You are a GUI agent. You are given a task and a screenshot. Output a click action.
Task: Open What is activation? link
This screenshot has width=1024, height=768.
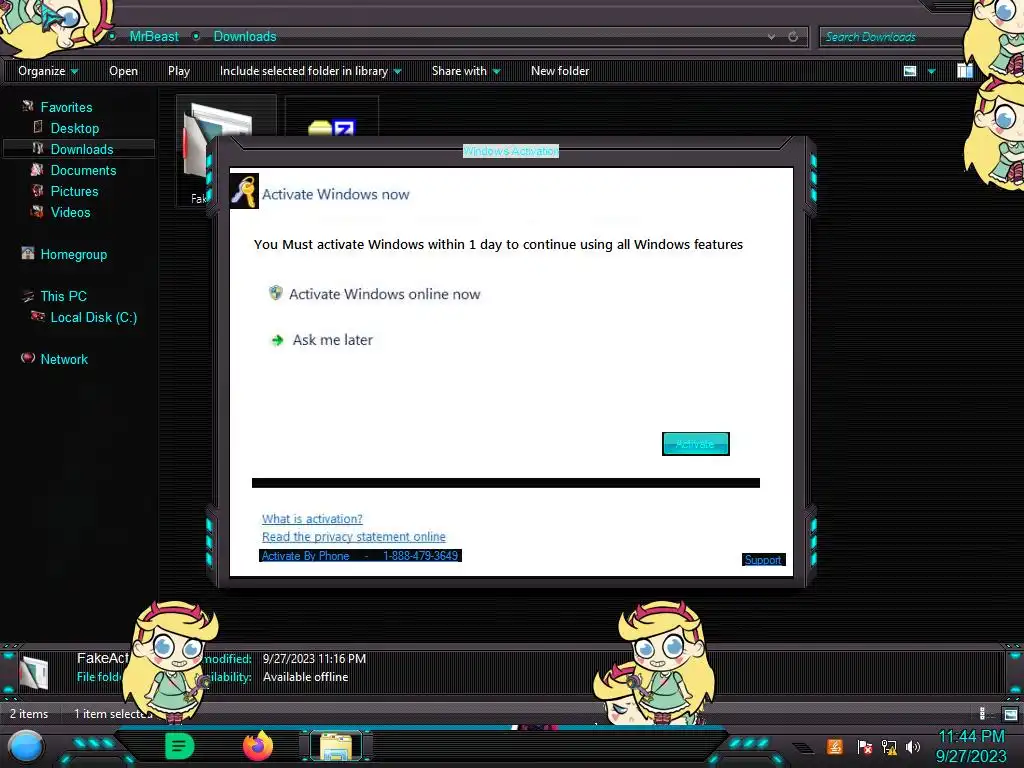[x=312, y=519]
